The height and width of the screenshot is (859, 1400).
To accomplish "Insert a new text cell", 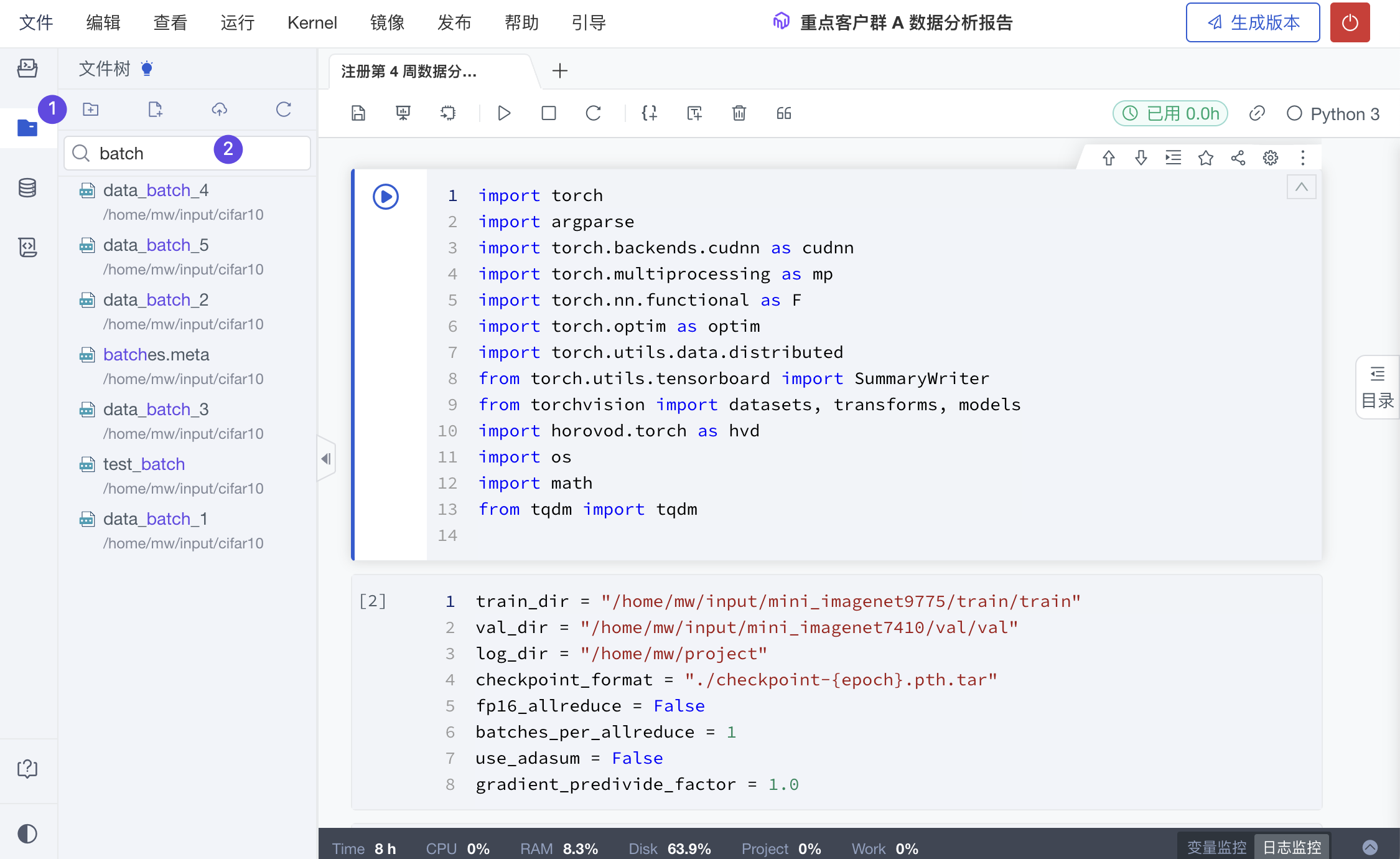I will [x=693, y=113].
